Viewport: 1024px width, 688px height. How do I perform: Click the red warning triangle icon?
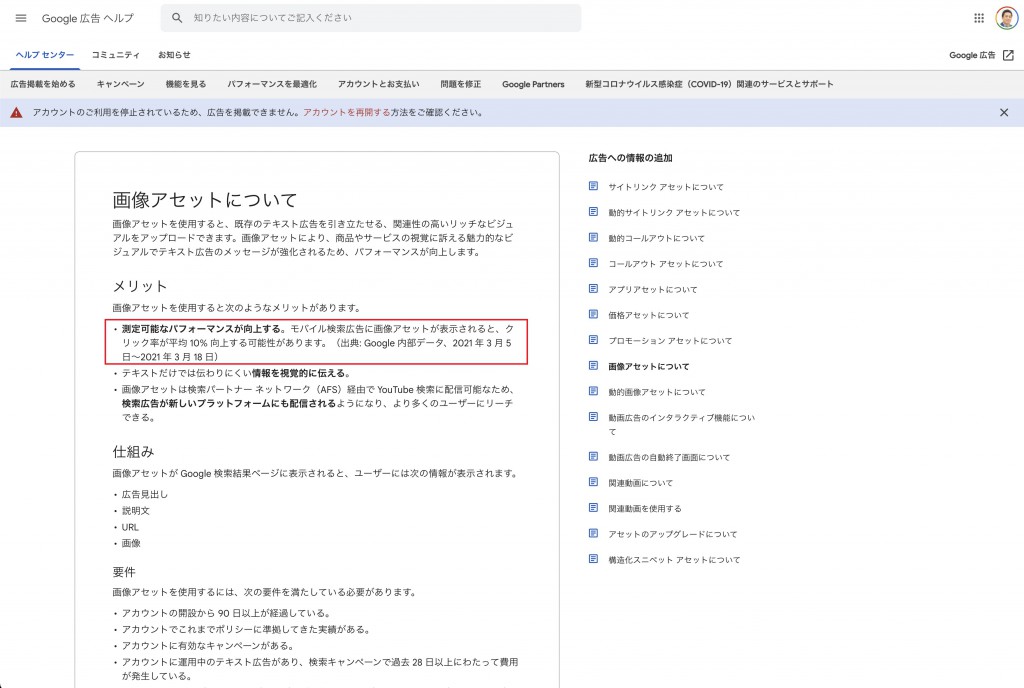16,113
